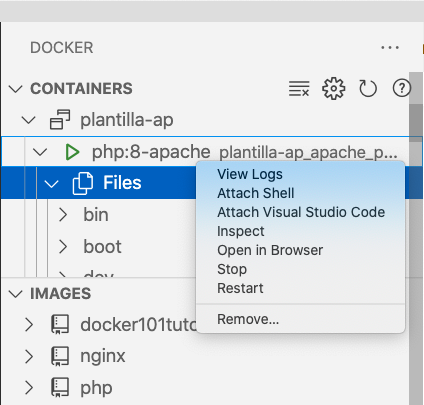Collapse the CONTAINERS section
This screenshot has height=405, width=424.
(15, 89)
